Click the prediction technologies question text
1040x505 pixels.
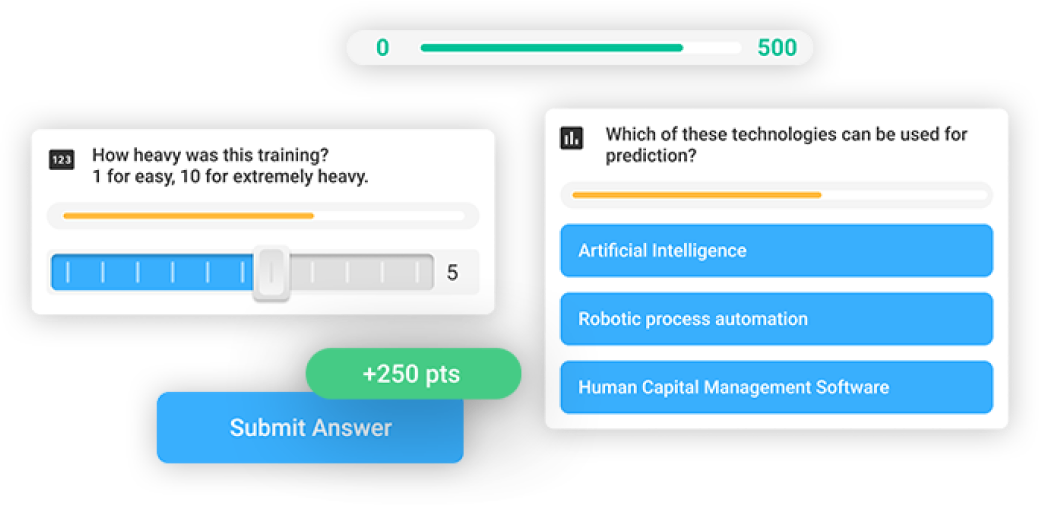(x=786, y=145)
